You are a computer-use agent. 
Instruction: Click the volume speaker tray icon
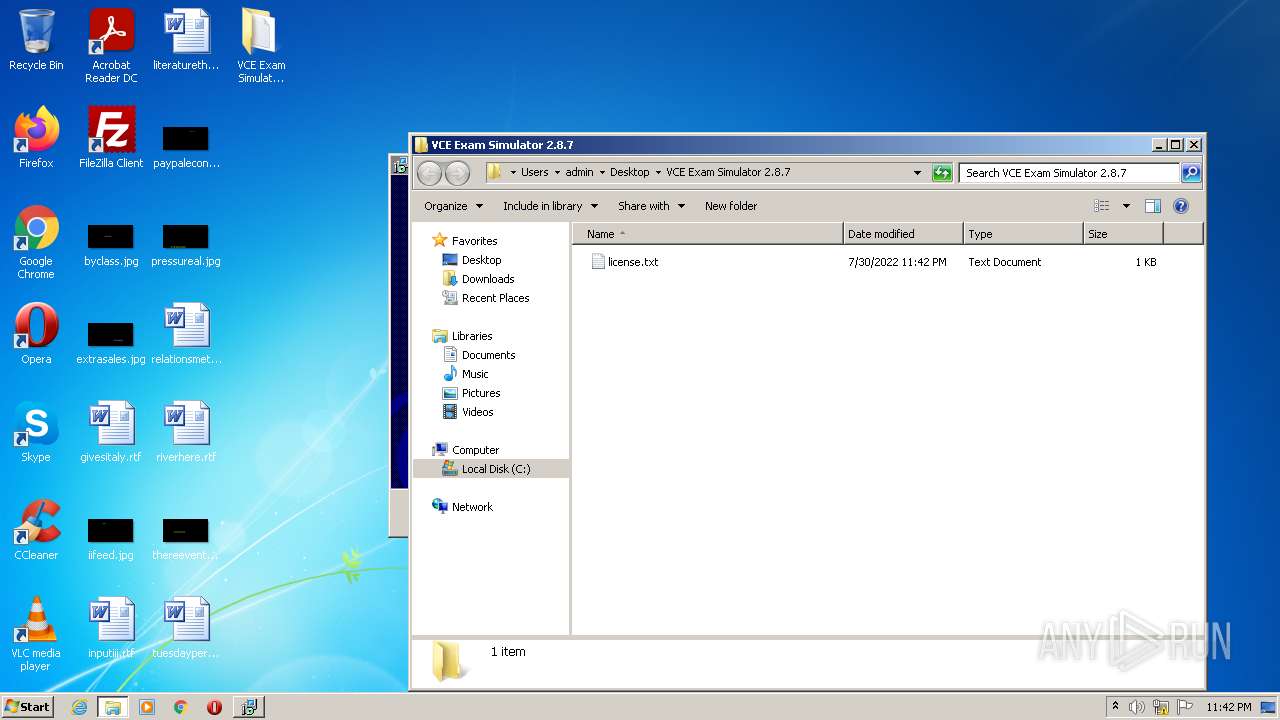[1137, 707]
